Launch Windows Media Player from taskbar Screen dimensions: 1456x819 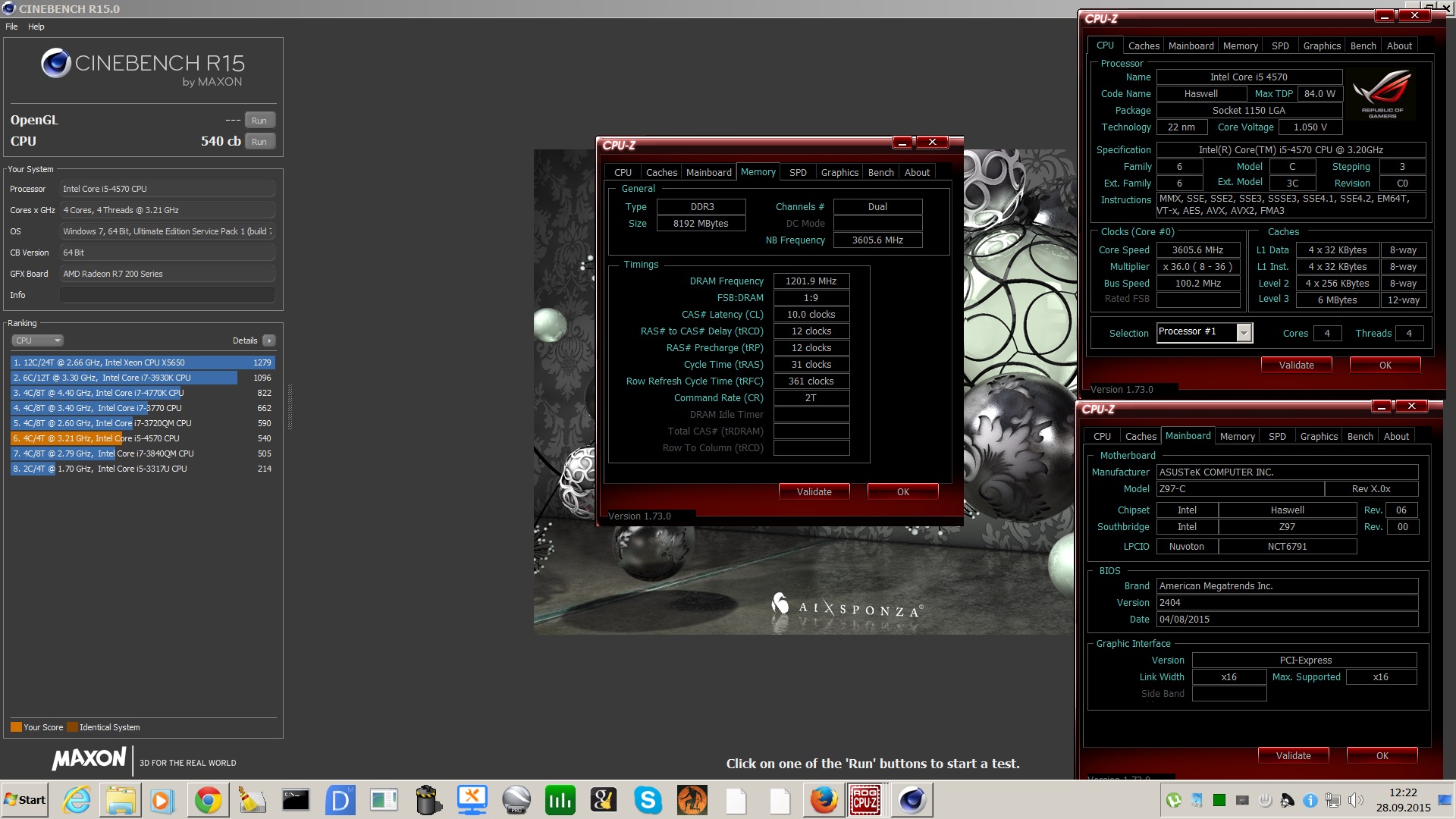(x=162, y=800)
